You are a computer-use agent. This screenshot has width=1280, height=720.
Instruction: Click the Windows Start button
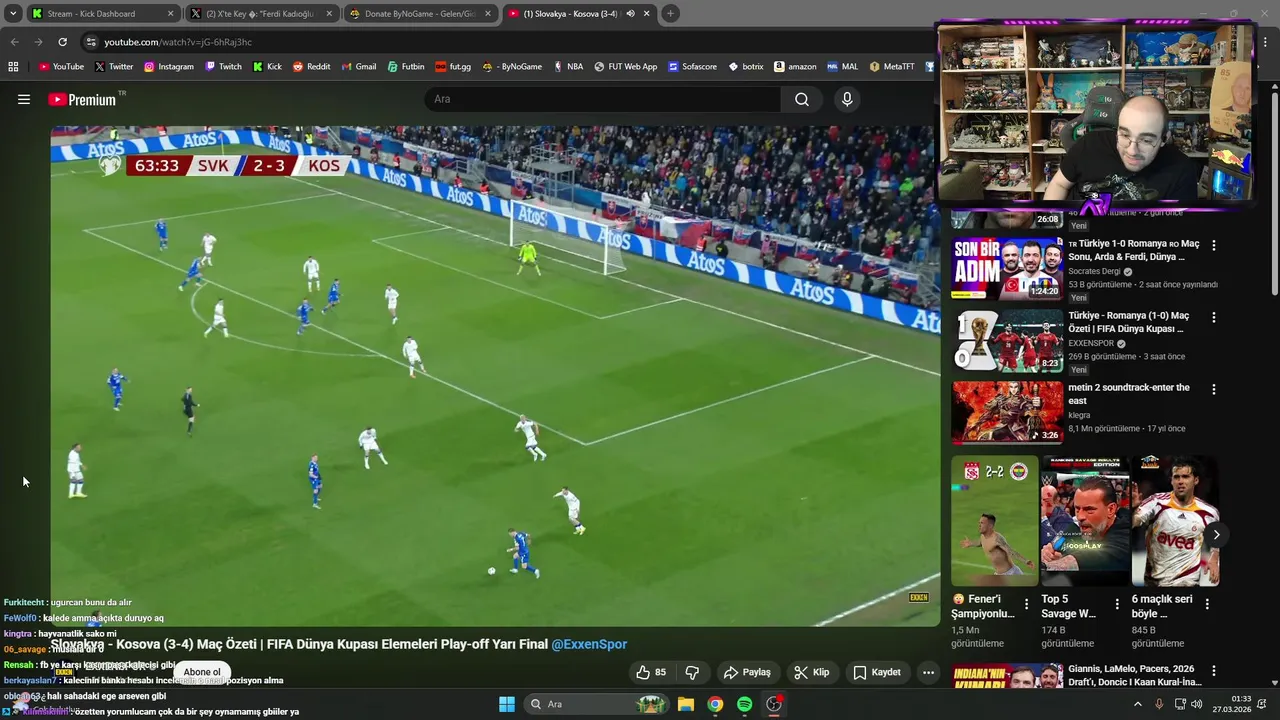507,704
